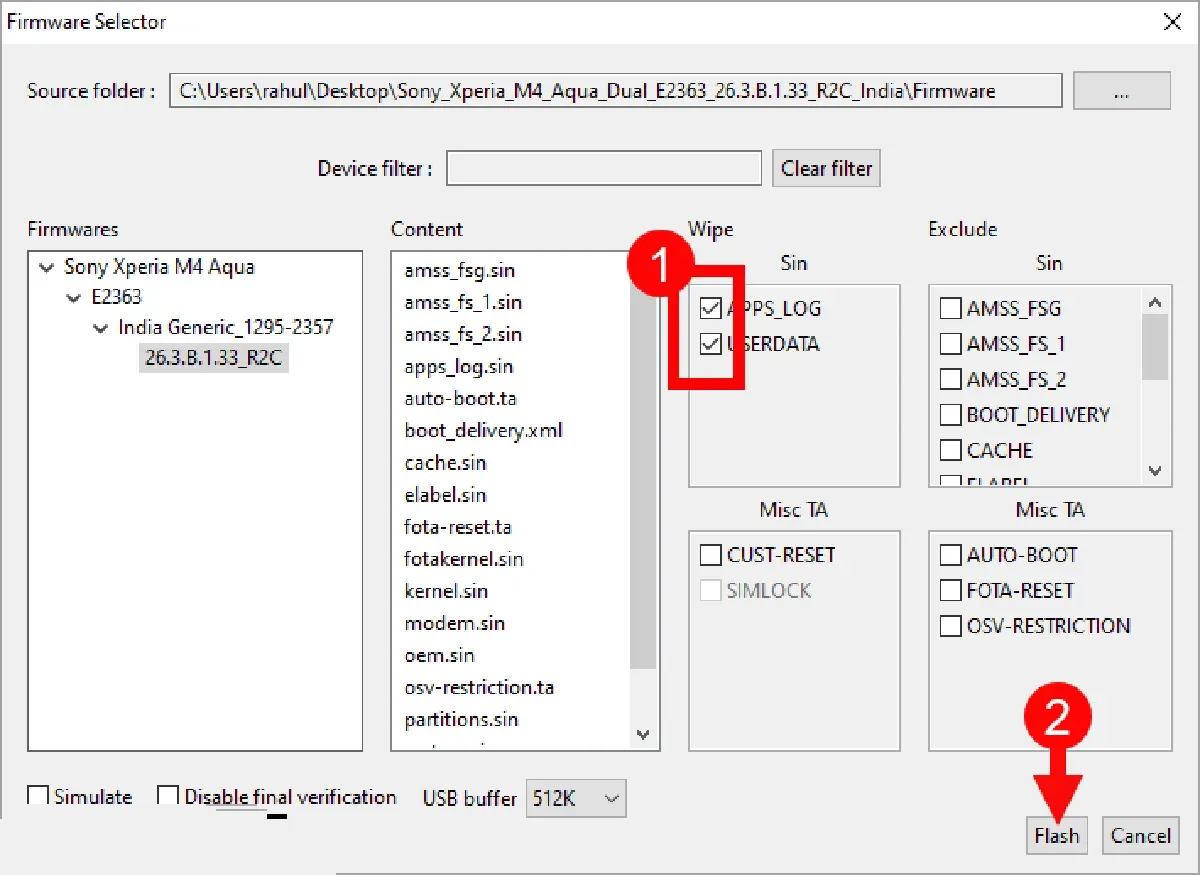Select osv-restriction.ta in Content list

(479, 687)
